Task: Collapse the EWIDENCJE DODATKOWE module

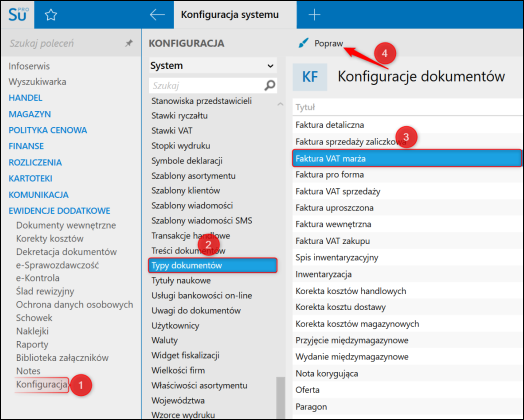Action: [59, 211]
